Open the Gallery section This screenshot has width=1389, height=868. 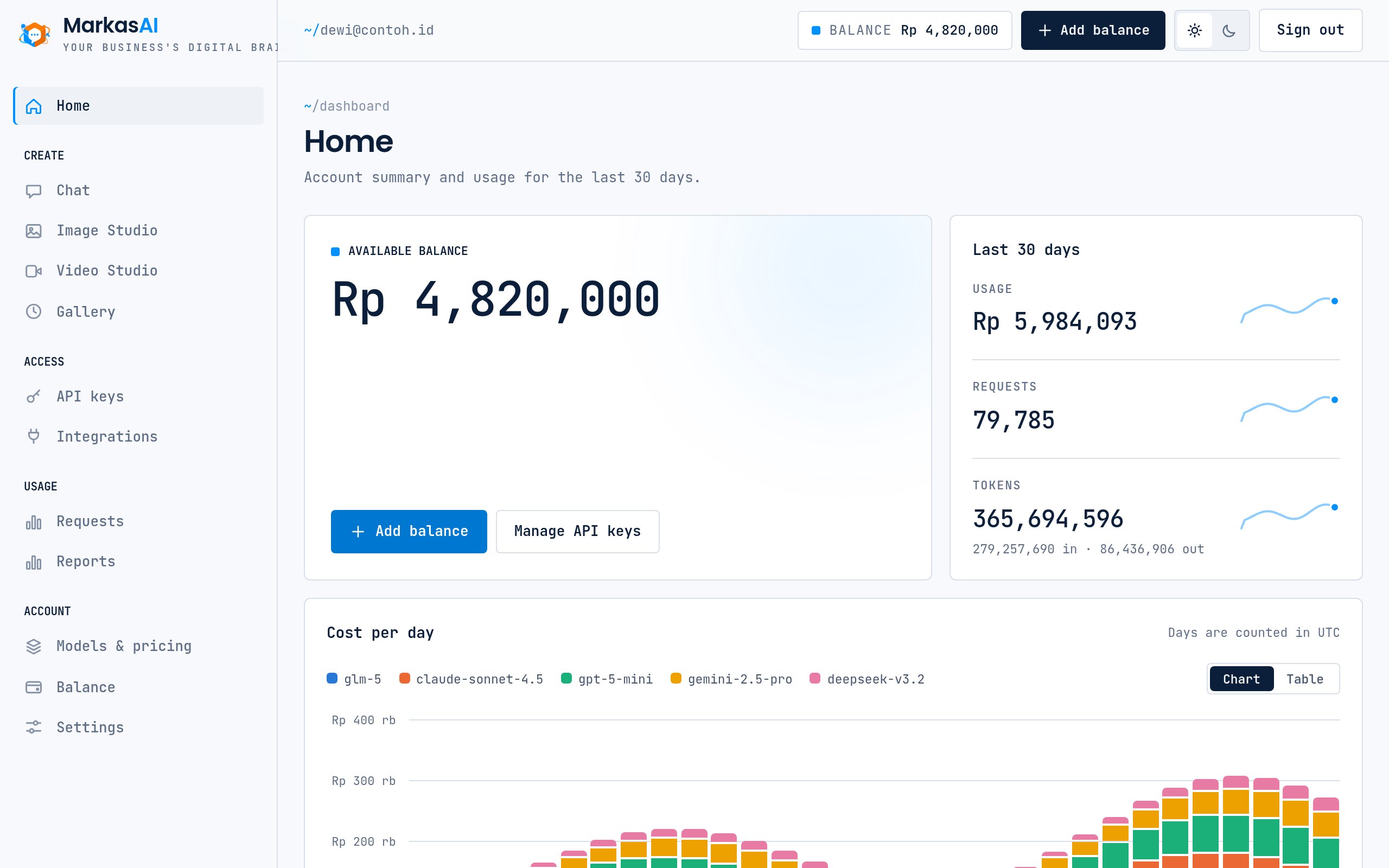[138, 312]
